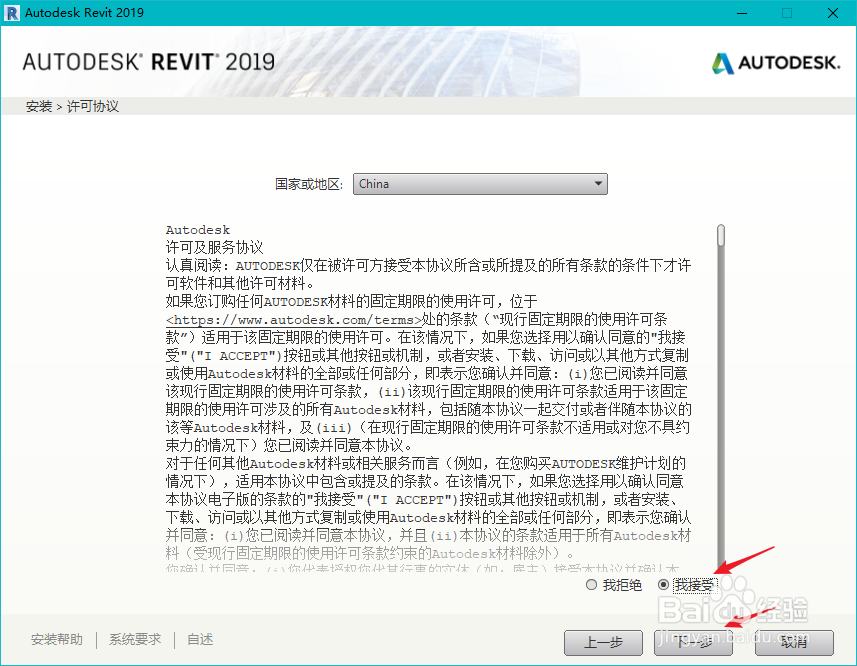The height and width of the screenshot is (666, 857).
Task: Select the 我拒绝 (I reject) radio button
Action: tap(591, 585)
